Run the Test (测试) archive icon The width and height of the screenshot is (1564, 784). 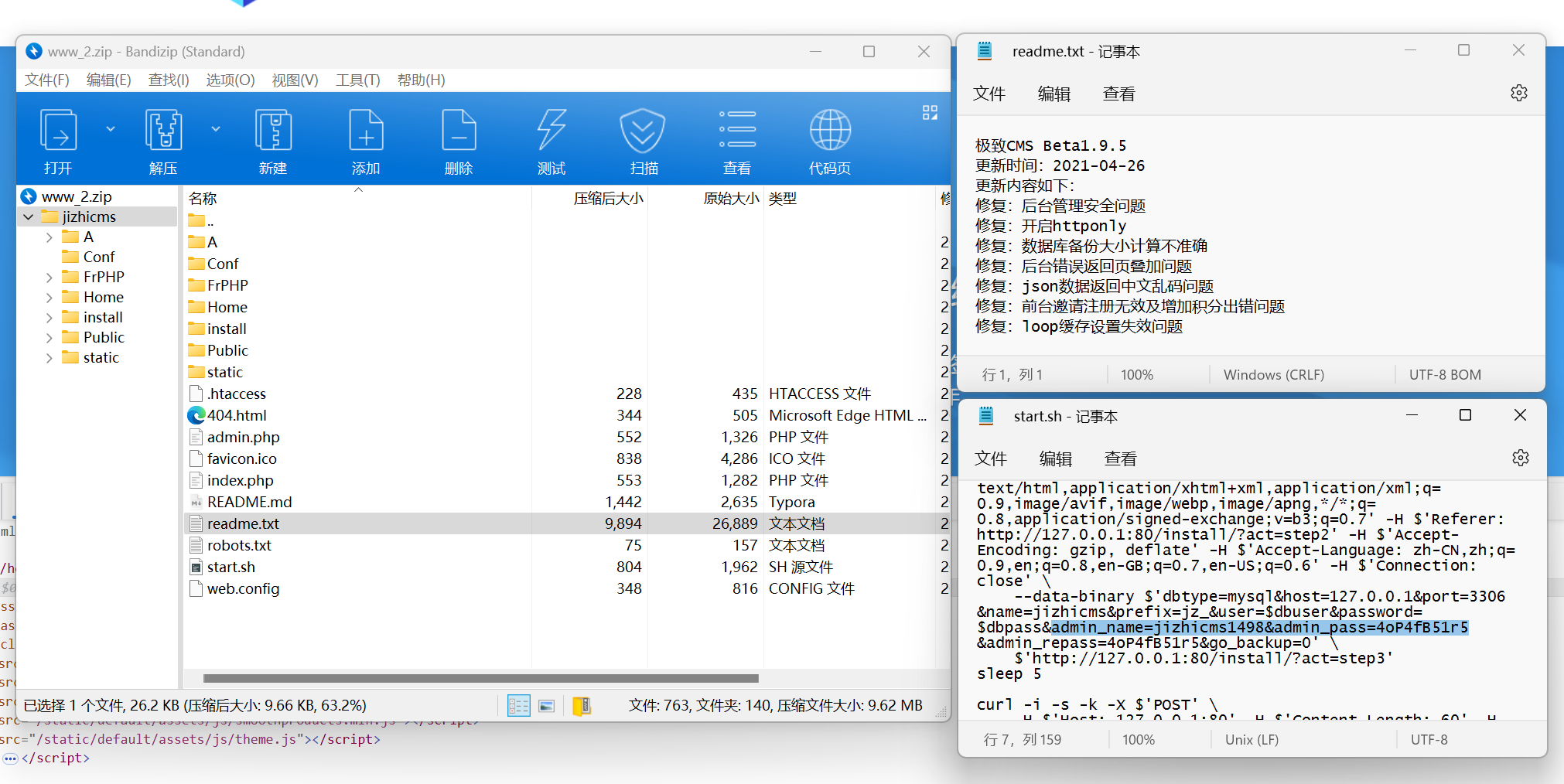551,131
